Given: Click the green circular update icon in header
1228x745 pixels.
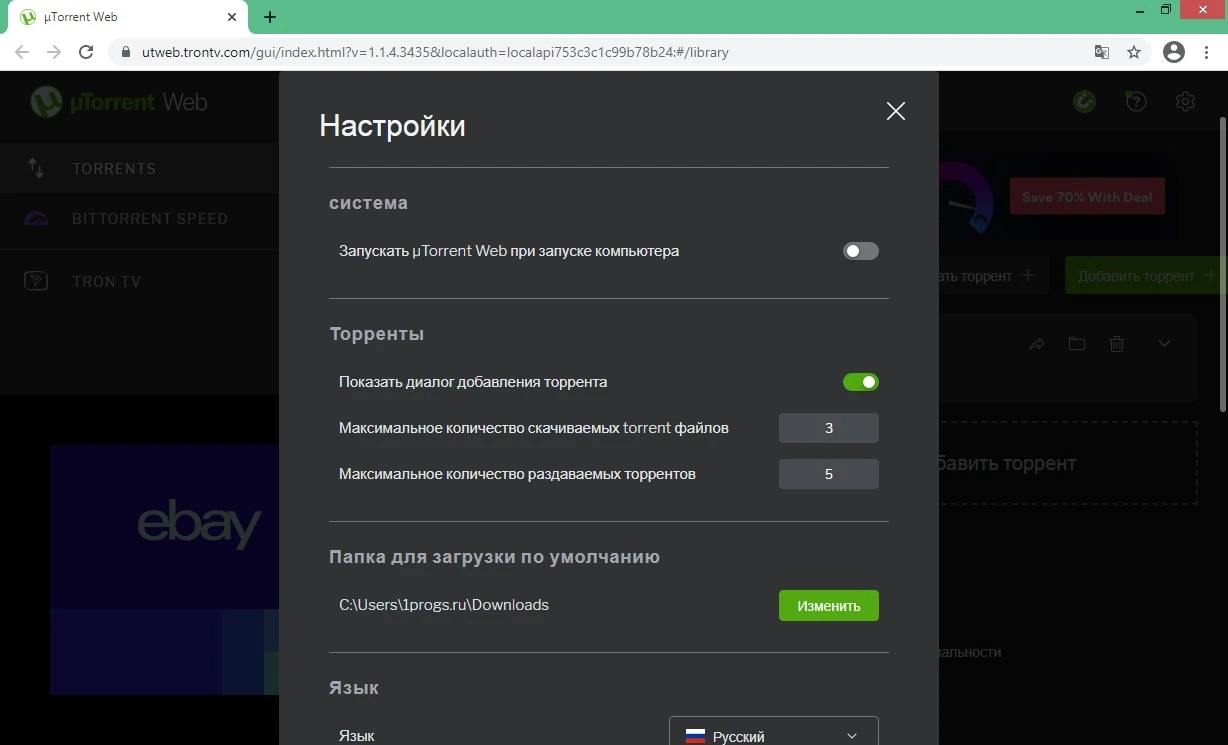Looking at the screenshot, I should pyautogui.click(x=1084, y=101).
